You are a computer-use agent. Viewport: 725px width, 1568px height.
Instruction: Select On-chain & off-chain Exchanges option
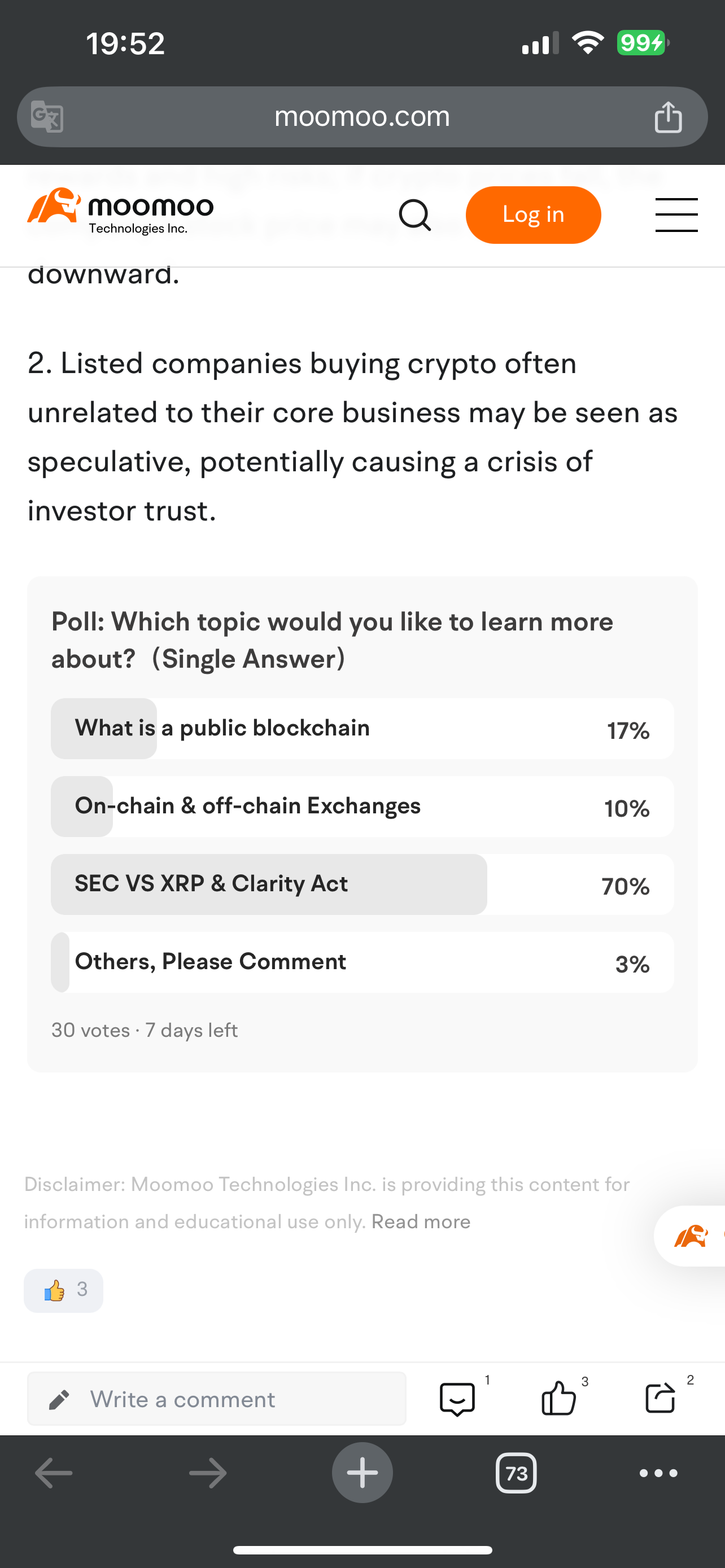tap(361, 807)
